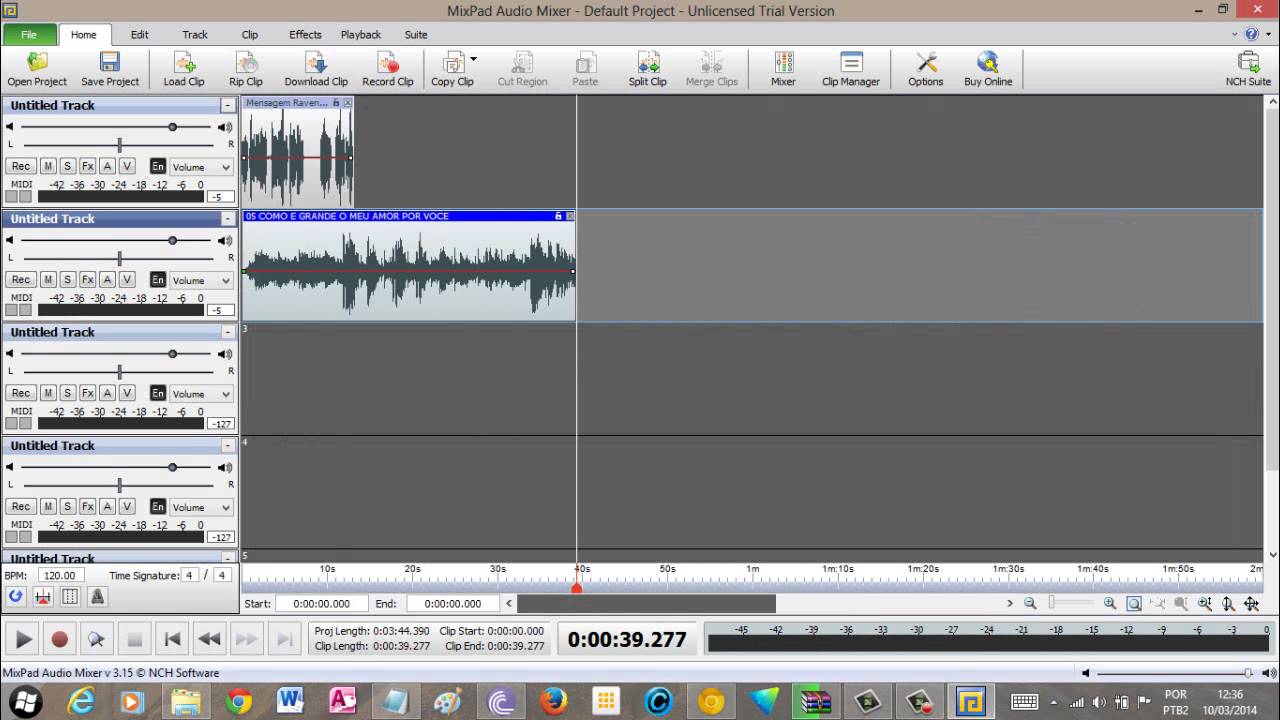Toggle En button on track 4
This screenshot has height=720, width=1280.
pos(158,506)
